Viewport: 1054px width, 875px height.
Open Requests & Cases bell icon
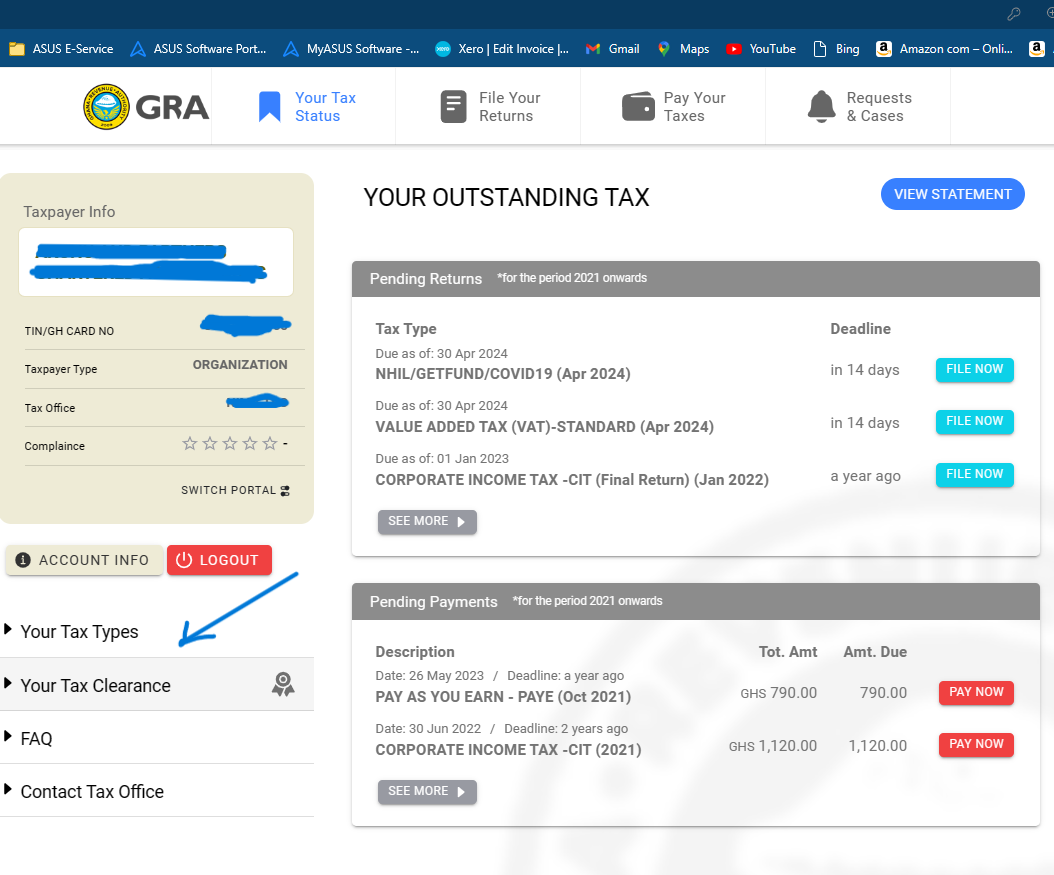(821, 107)
